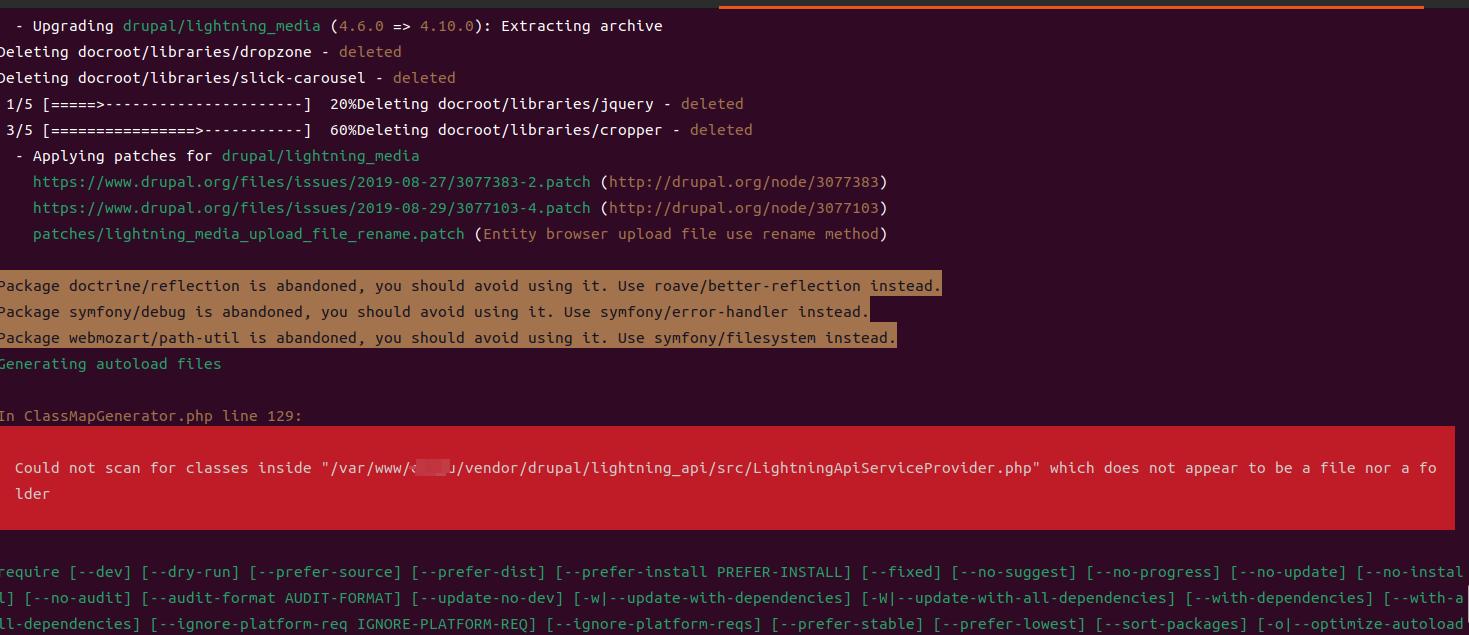The height and width of the screenshot is (635, 1469).
Task: Click the [--prefer-install PREFER-INSTALL] option
Action: (703, 572)
